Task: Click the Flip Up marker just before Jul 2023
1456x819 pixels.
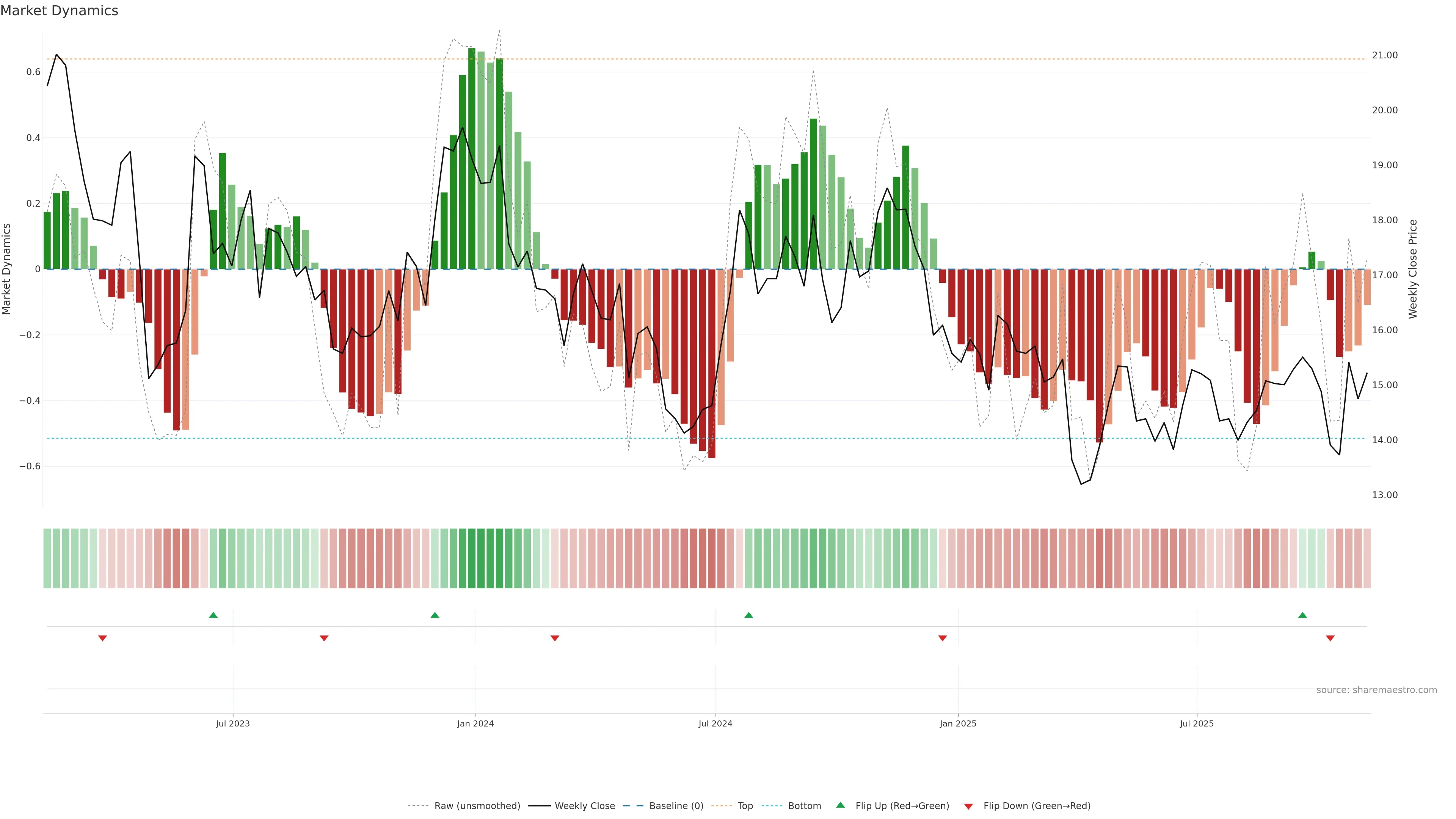Action: [213, 615]
